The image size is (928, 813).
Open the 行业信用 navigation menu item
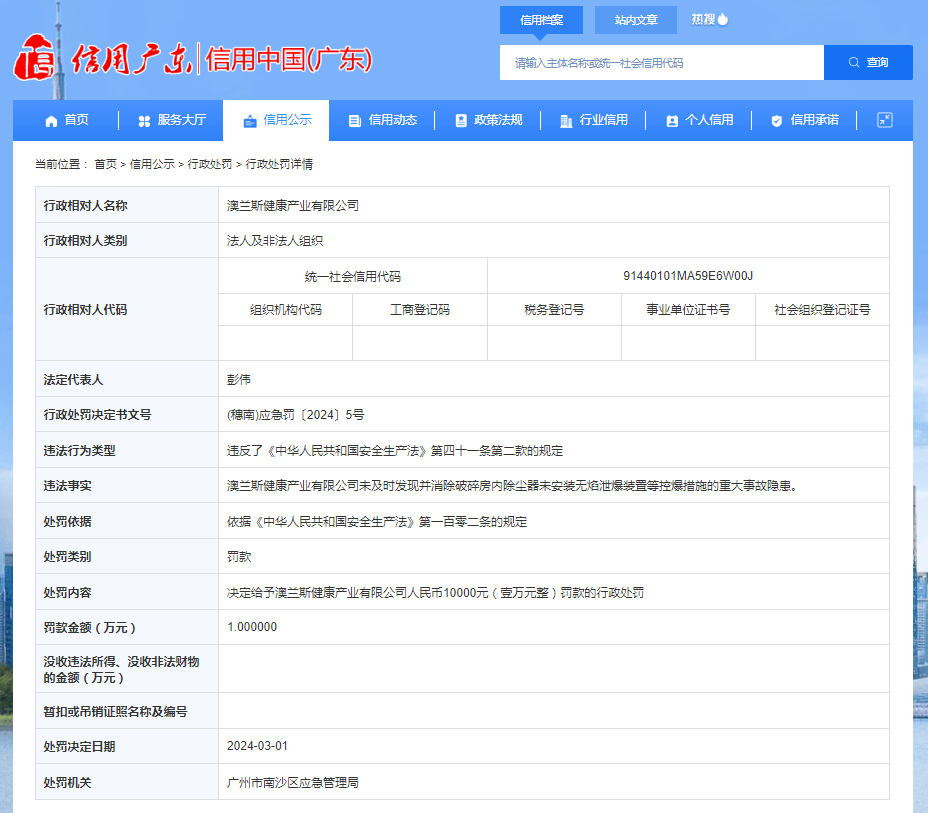click(x=593, y=120)
